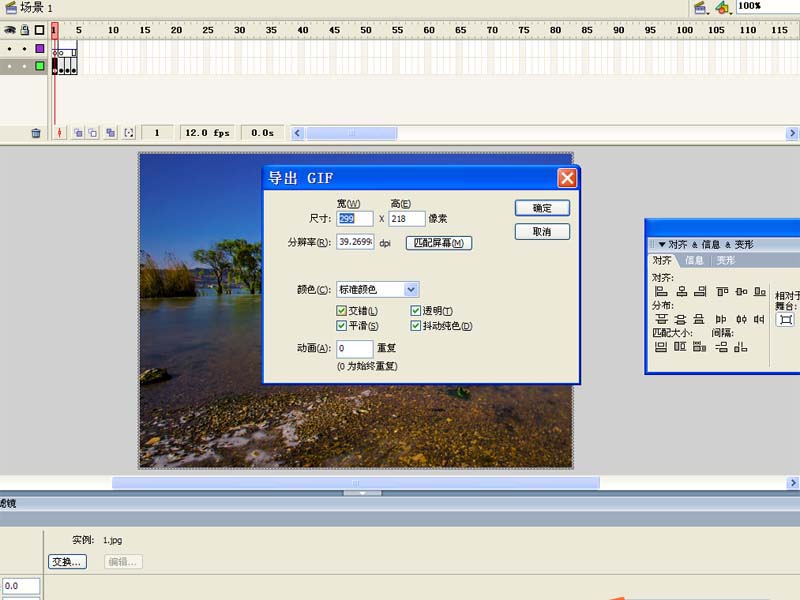Screen dimensions: 800x600
Task: Click align bottom edge in the Align panel
Action: [x=760, y=291]
